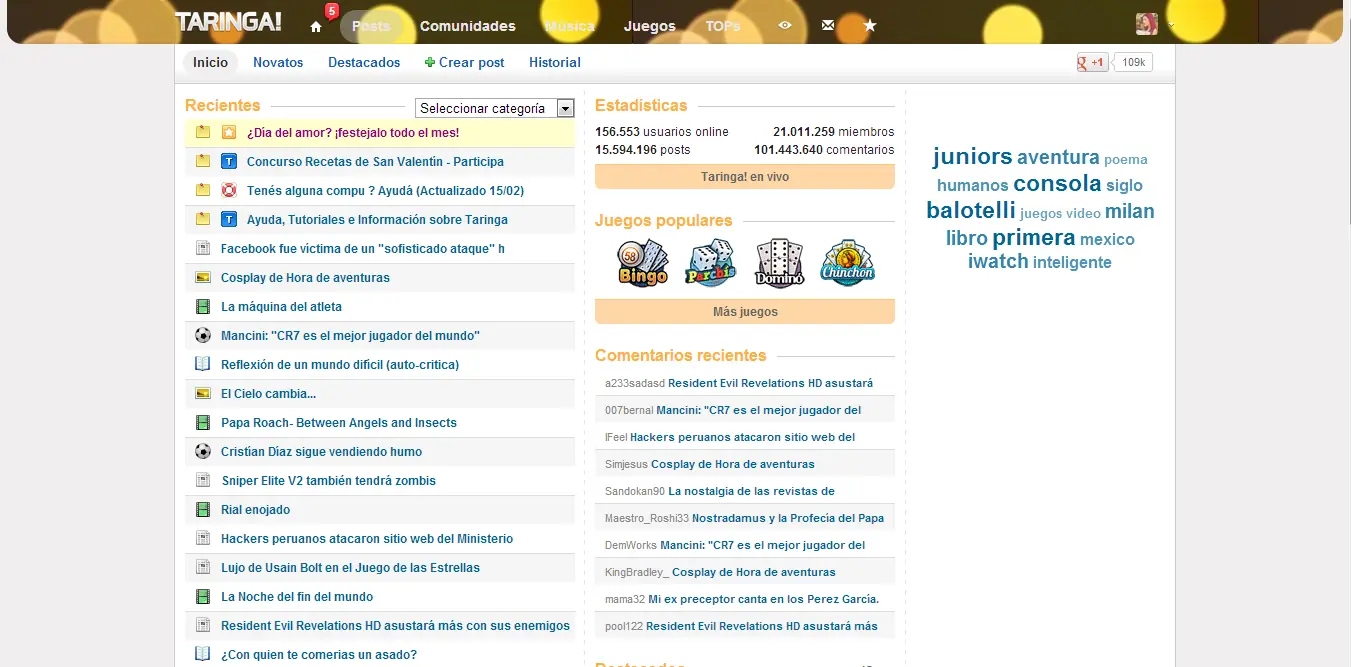Open the Dominó game icon
This screenshot has width=1351, height=667.
coord(779,262)
